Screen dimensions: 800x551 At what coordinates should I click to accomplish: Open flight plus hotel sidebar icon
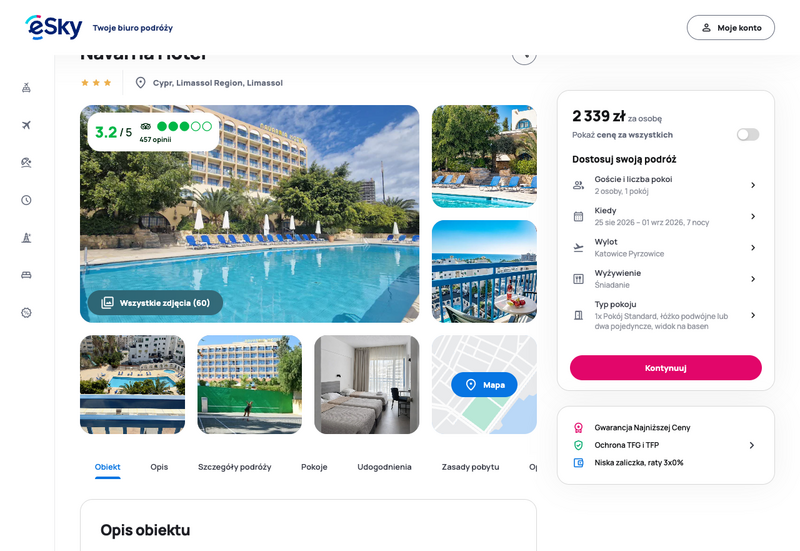pyautogui.click(x=27, y=88)
